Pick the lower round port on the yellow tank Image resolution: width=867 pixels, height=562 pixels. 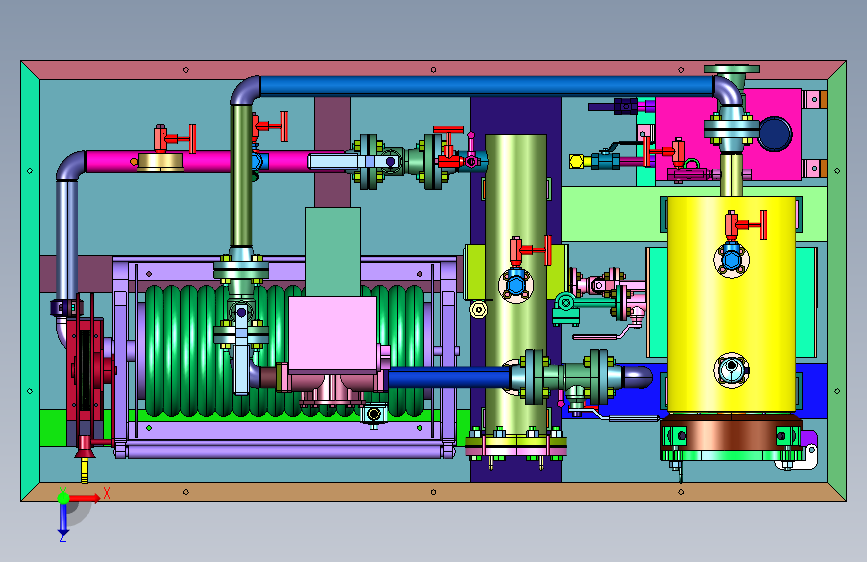731,370
